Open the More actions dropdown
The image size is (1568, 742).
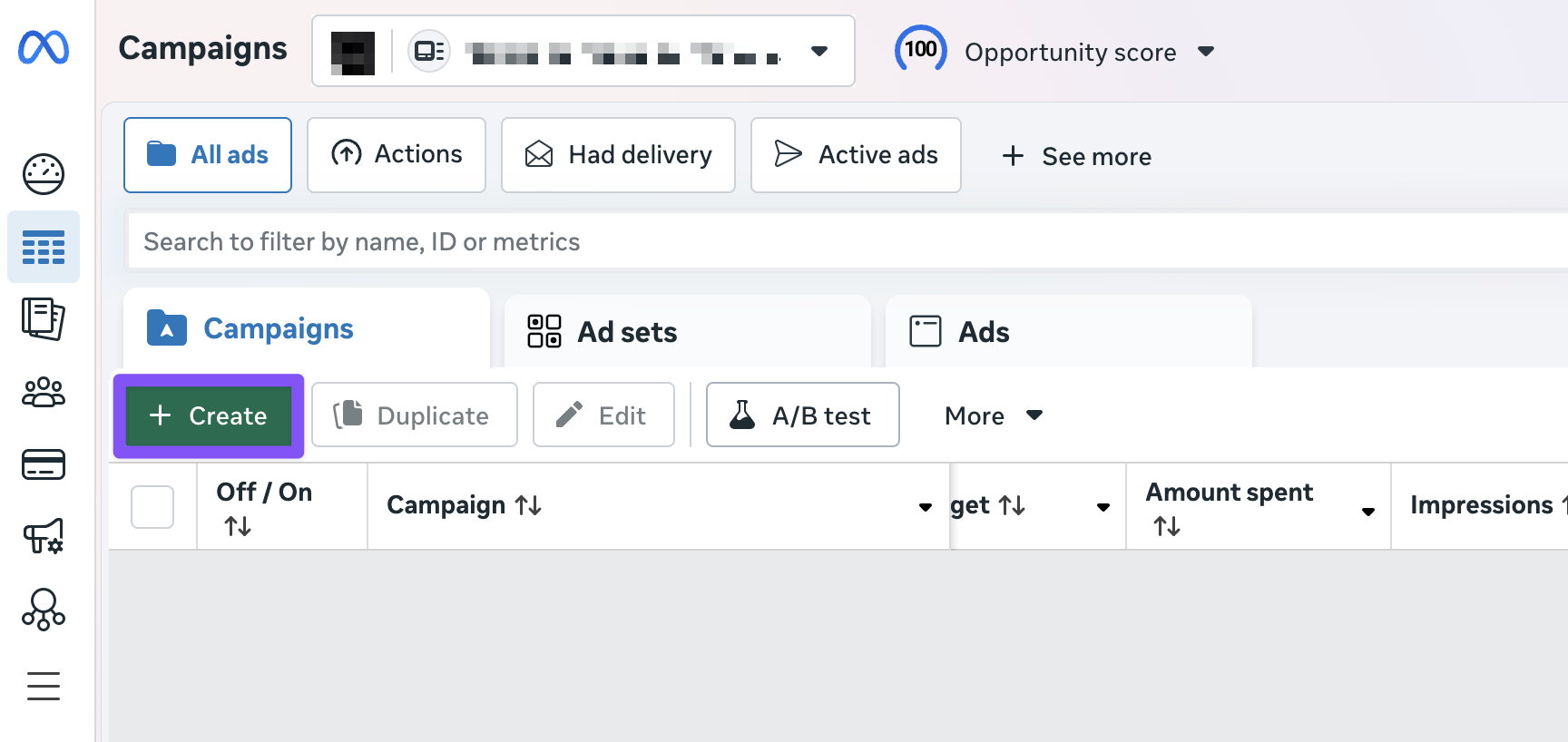[x=993, y=415]
